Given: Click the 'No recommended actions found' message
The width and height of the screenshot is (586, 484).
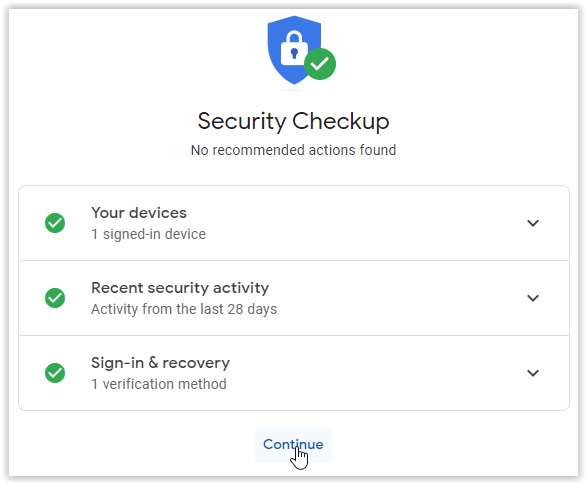Looking at the screenshot, I should (x=293, y=150).
